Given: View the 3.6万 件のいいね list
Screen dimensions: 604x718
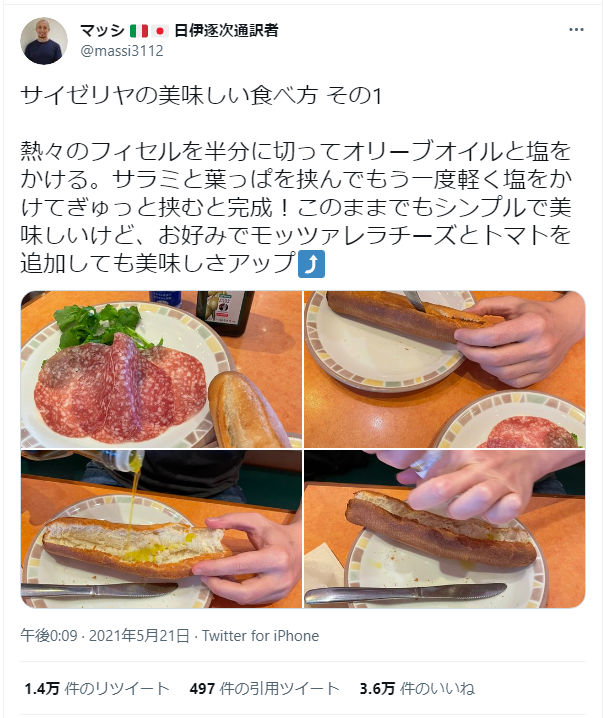Looking at the screenshot, I should pyautogui.click(x=417, y=689).
